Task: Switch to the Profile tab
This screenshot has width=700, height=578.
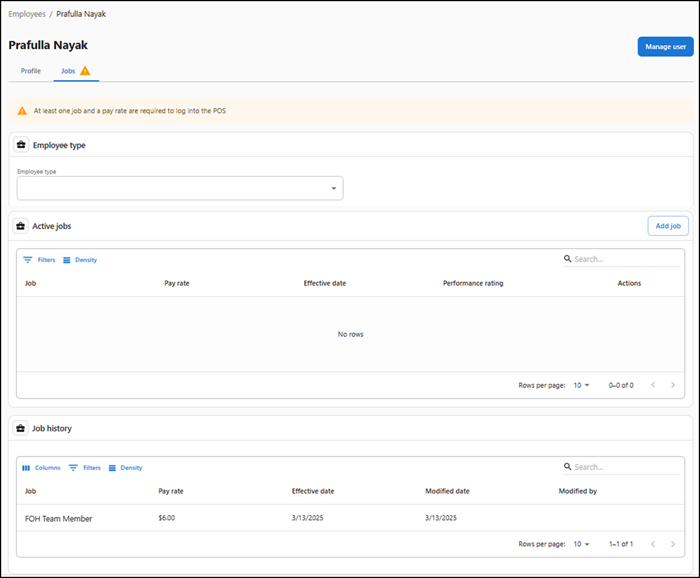Action: tap(31, 71)
